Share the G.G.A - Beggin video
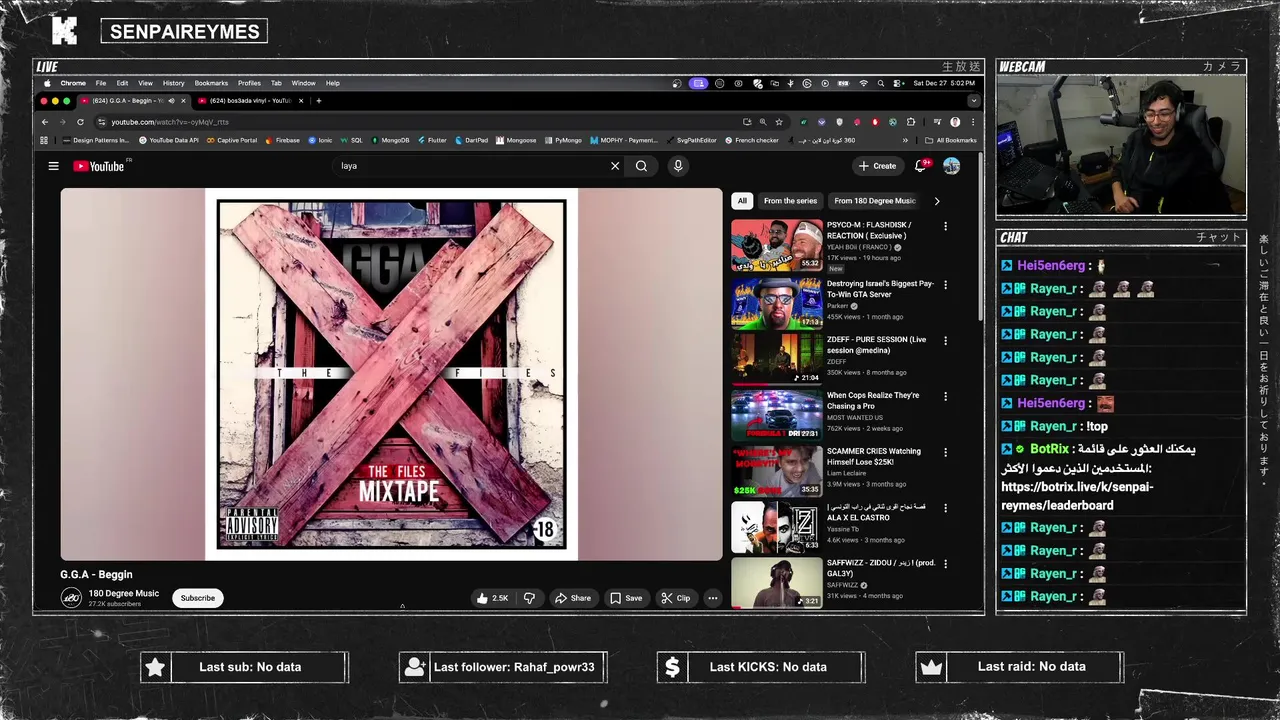This screenshot has width=1280, height=720. (x=573, y=598)
